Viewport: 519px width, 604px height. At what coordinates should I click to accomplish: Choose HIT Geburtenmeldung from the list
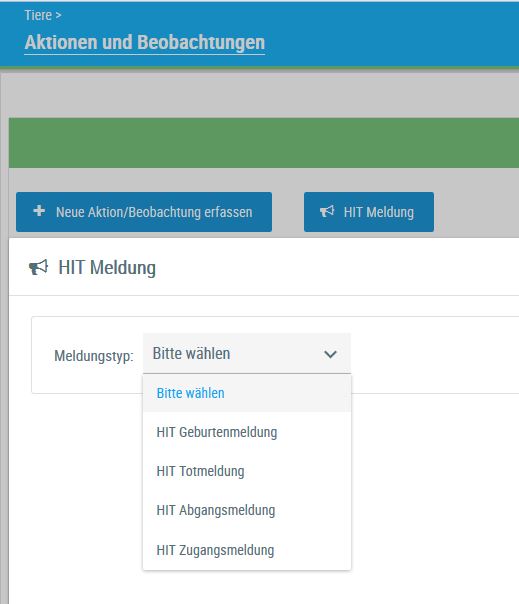[247, 432]
